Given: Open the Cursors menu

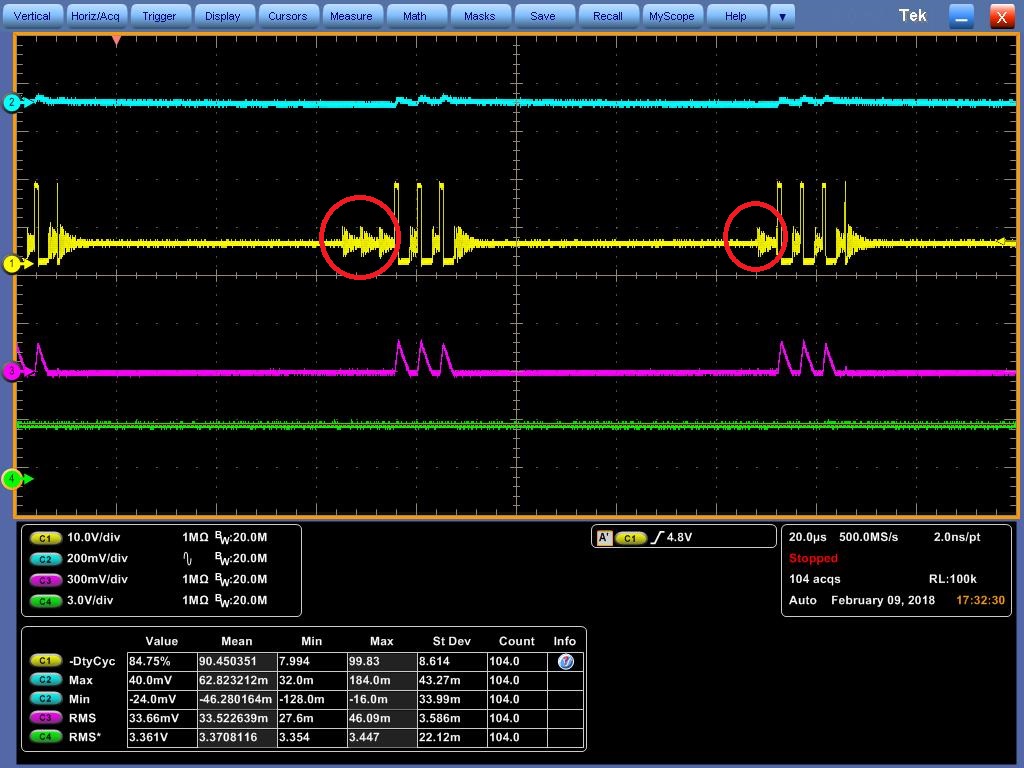Looking at the screenshot, I should point(287,16).
